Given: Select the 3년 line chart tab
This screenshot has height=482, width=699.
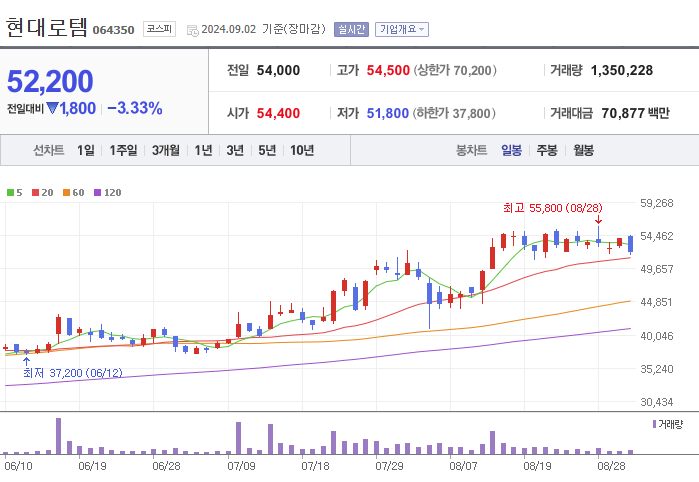Looking at the screenshot, I should pyautogui.click(x=235, y=150).
